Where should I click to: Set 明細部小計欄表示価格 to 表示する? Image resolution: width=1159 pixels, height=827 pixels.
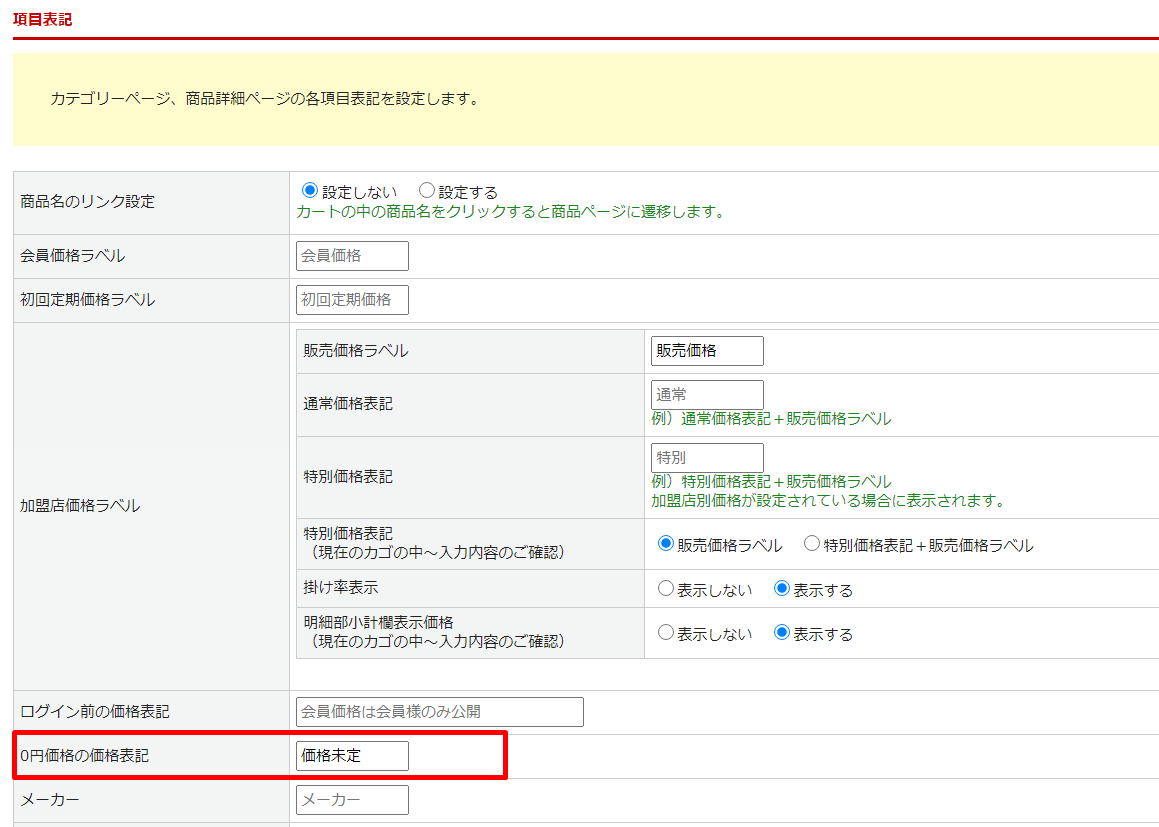pyautogui.click(x=782, y=633)
